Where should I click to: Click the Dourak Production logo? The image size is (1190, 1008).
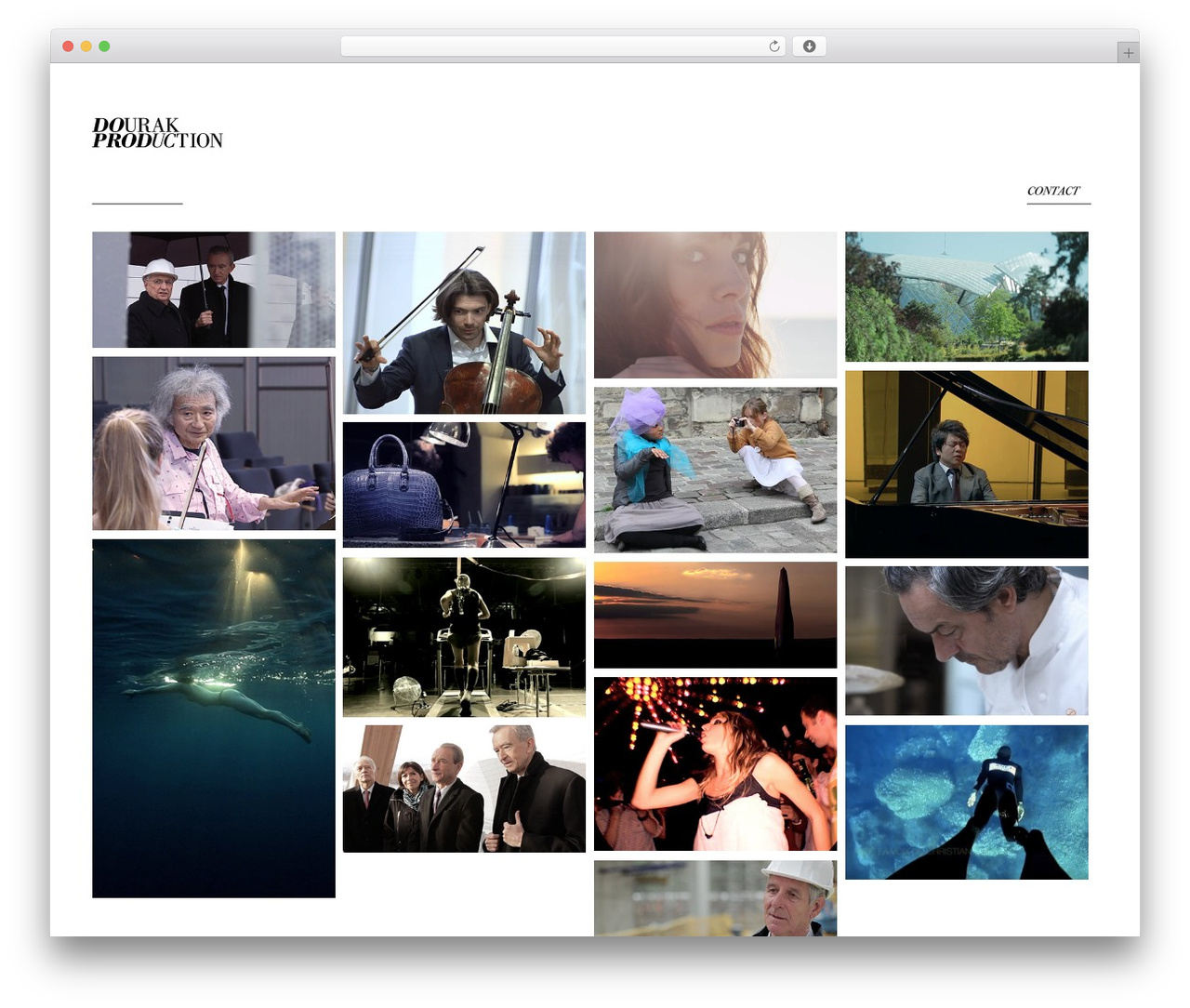click(157, 133)
